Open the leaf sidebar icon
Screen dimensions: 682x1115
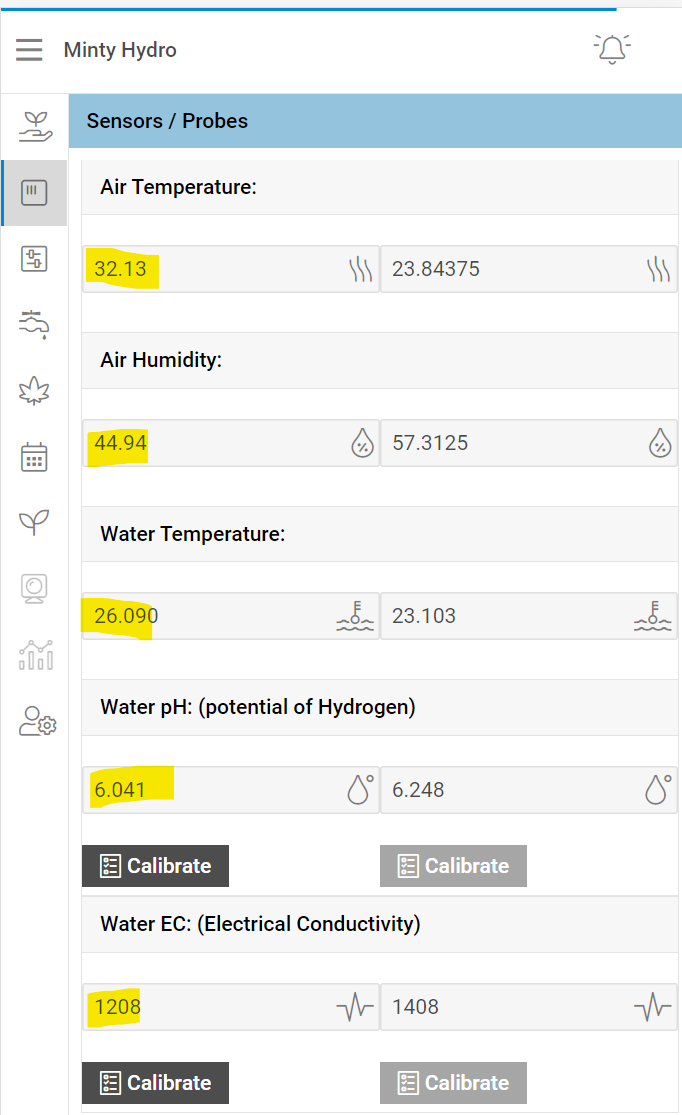click(35, 391)
